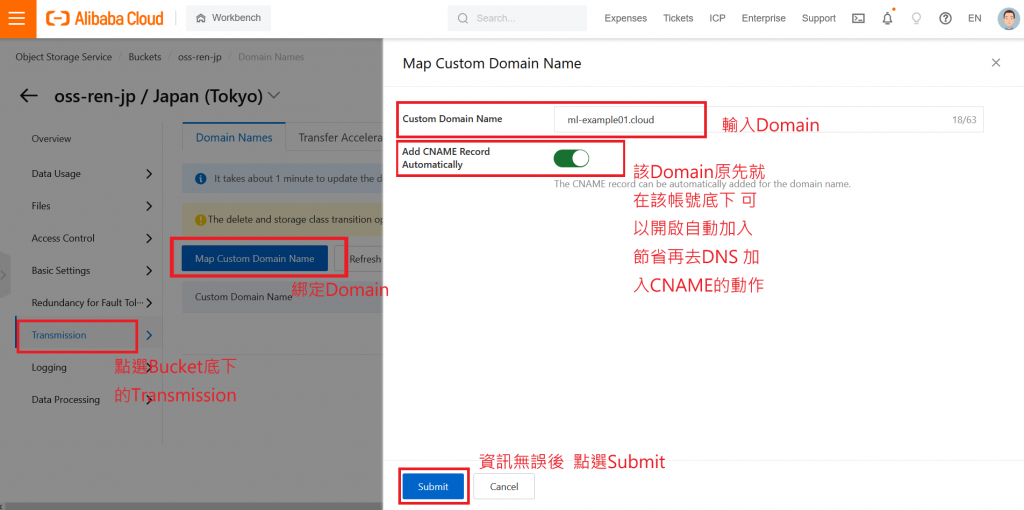Screen dimensions: 1024x510
Task: Click Cancel in the domain panel
Action: pyautogui.click(x=504, y=486)
